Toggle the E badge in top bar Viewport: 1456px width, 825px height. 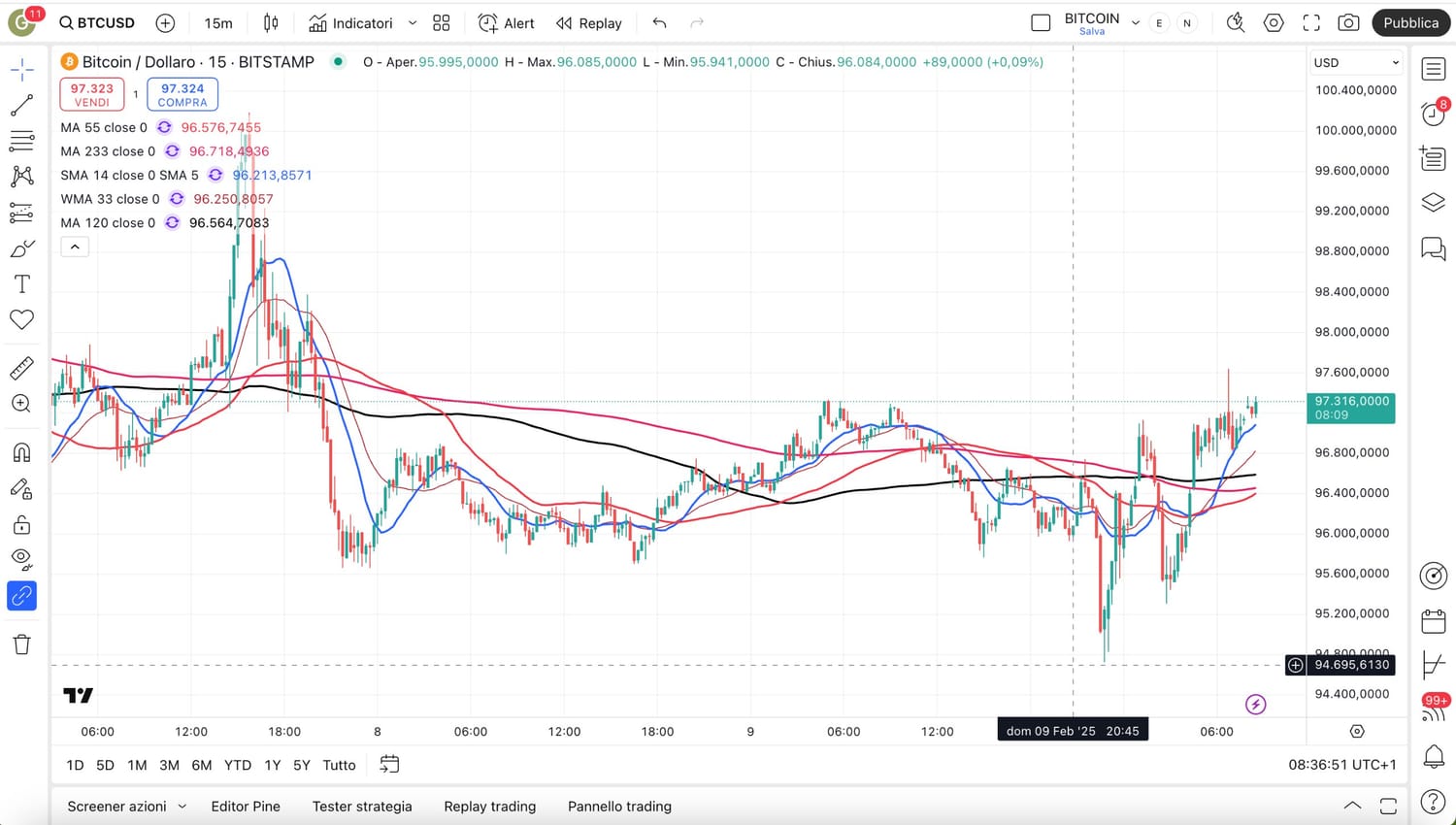1159,23
